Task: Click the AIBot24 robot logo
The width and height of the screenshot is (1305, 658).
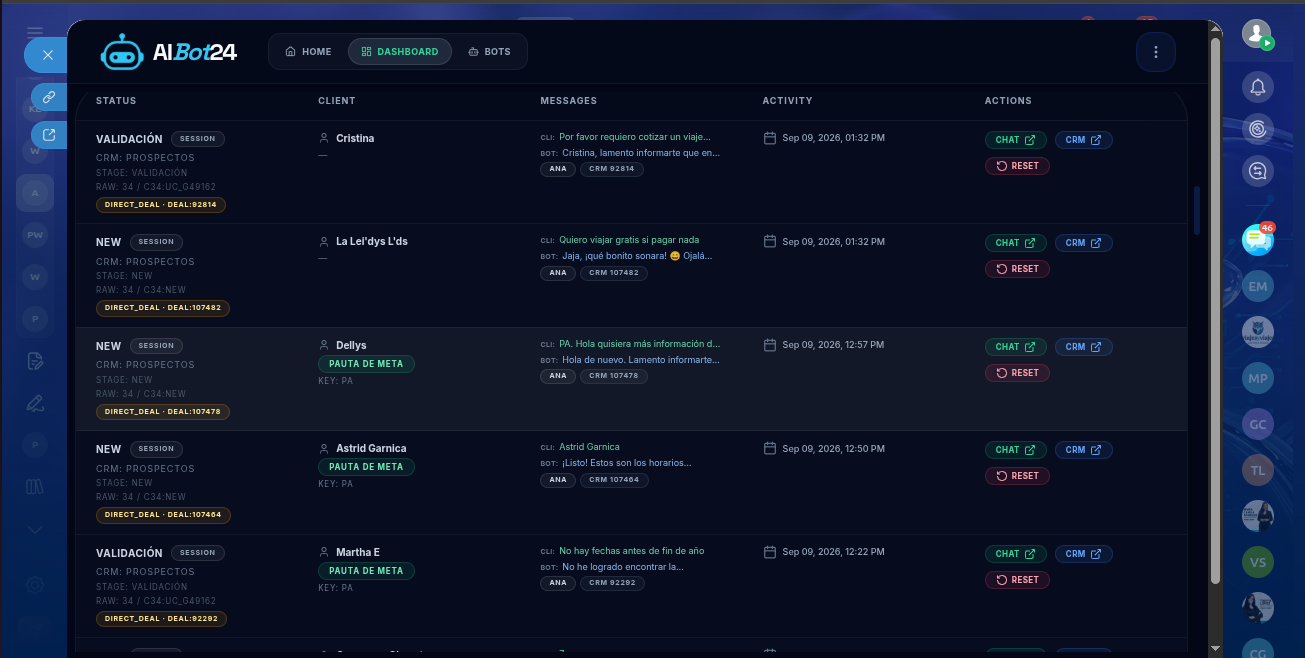Action: point(122,52)
